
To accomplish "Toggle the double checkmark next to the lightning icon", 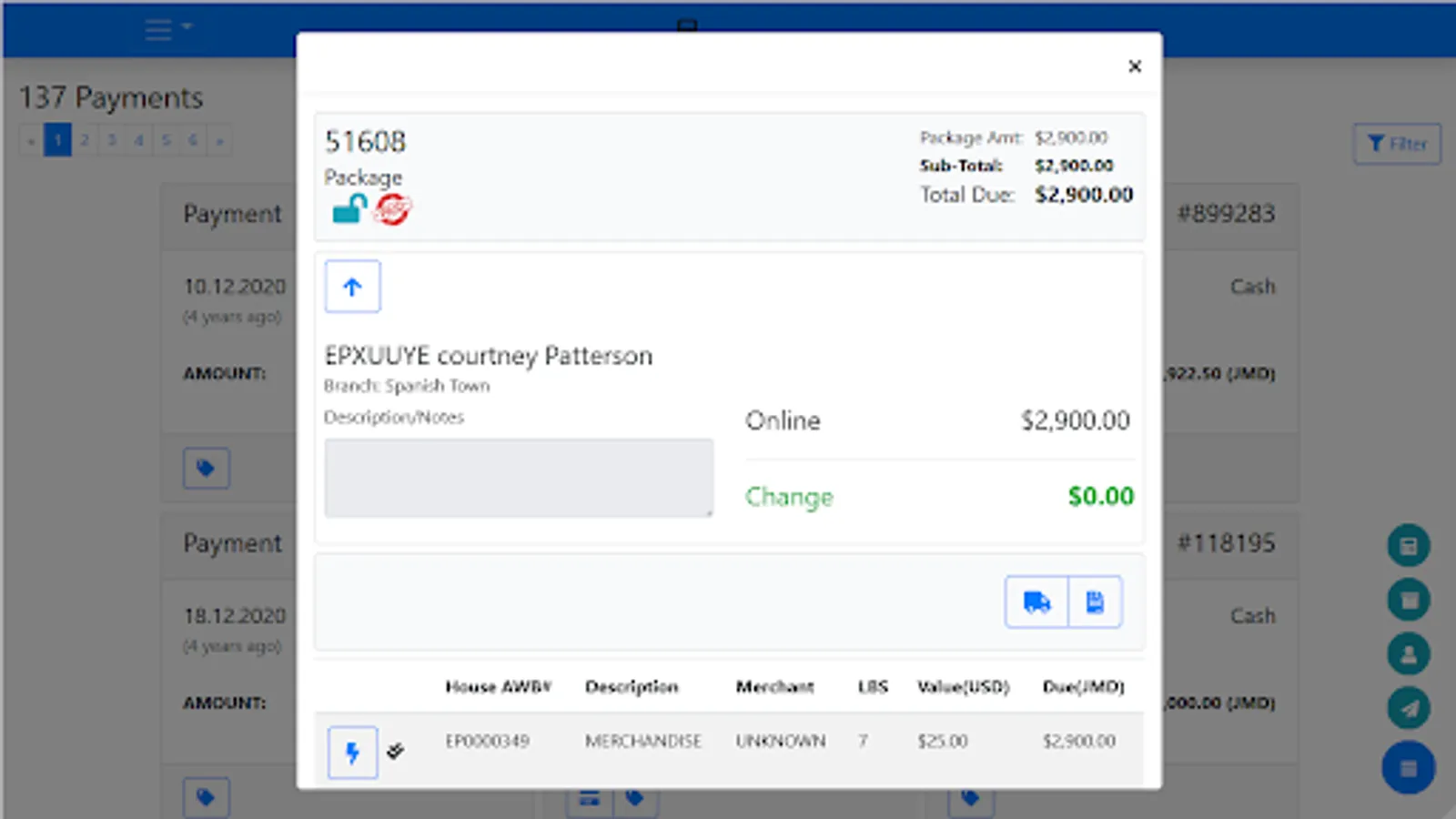I will pos(395,751).
